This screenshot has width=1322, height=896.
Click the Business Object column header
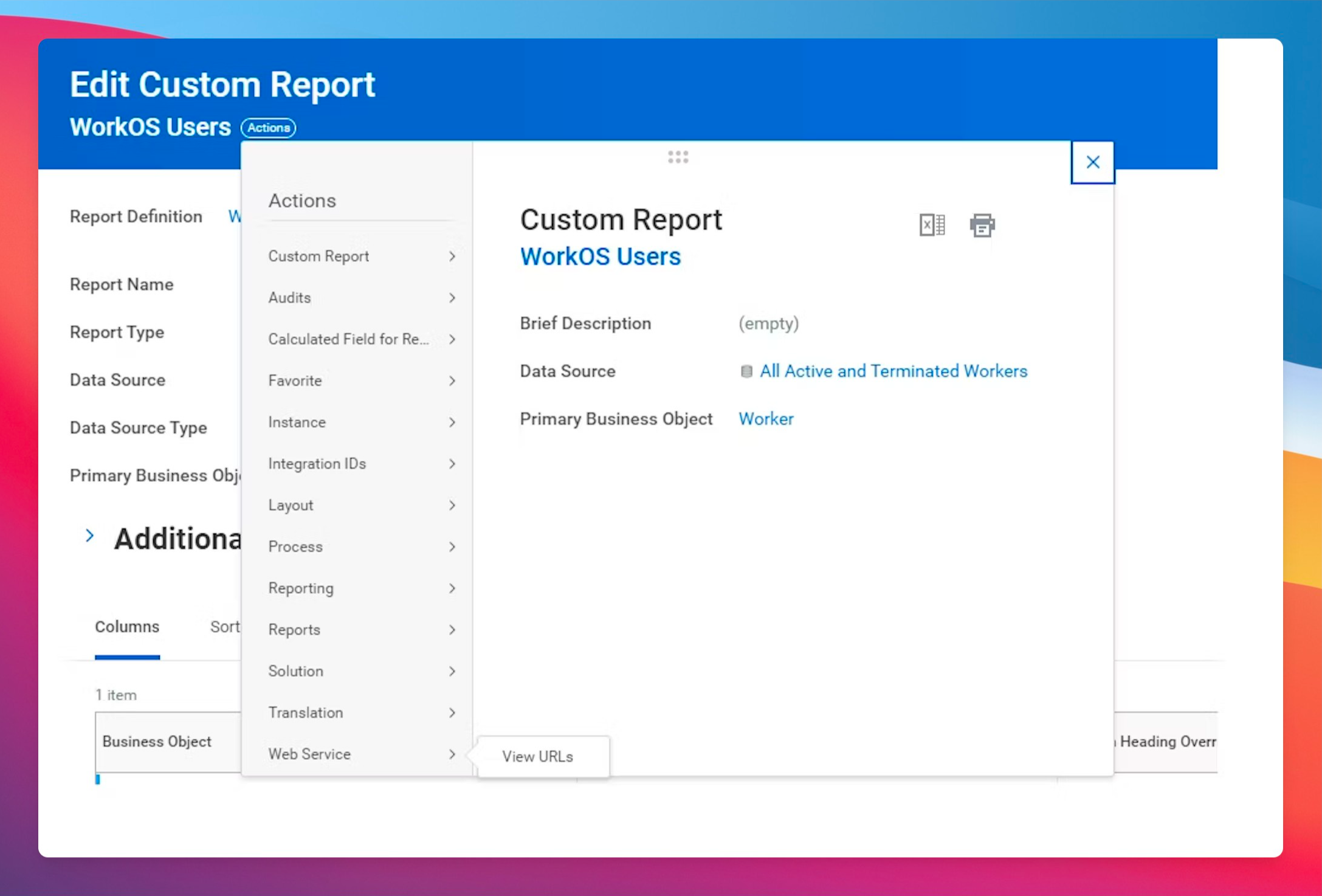coord(157,742)
